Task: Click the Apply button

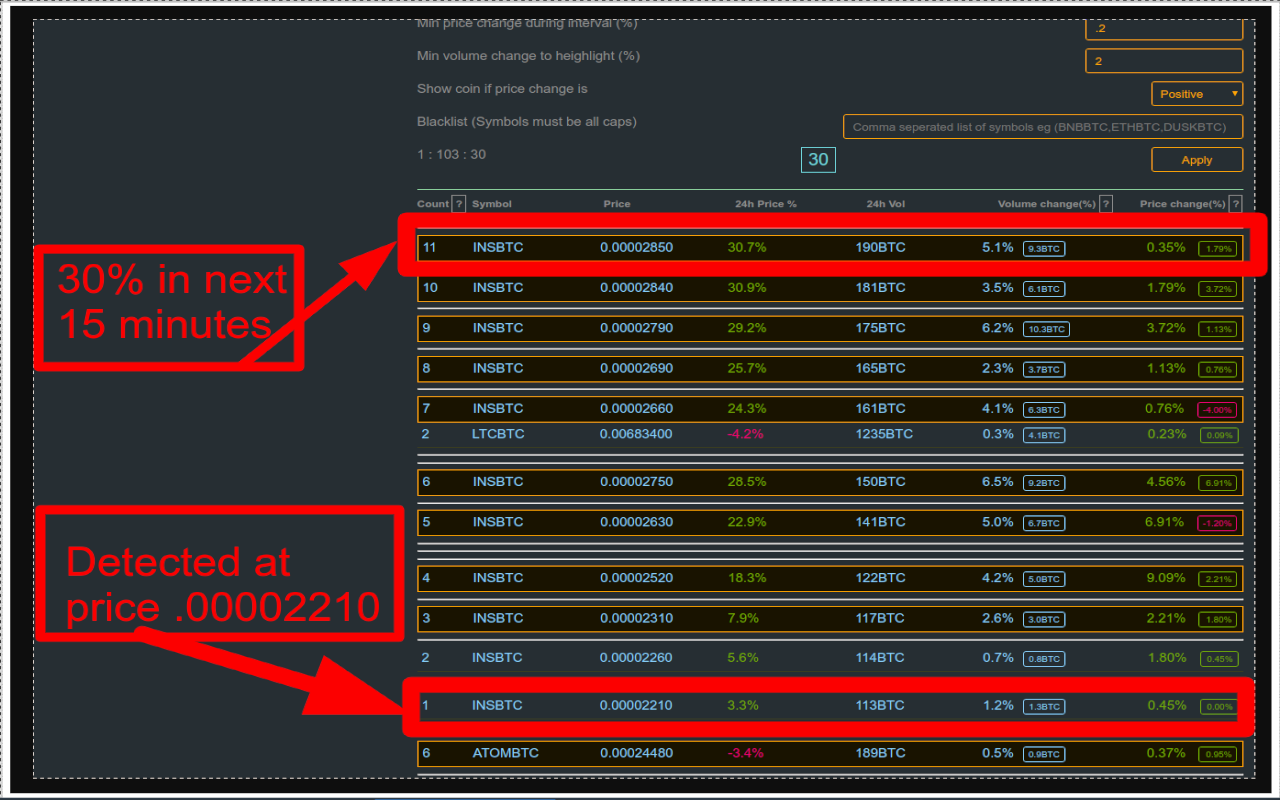Action: point(1197,160)
